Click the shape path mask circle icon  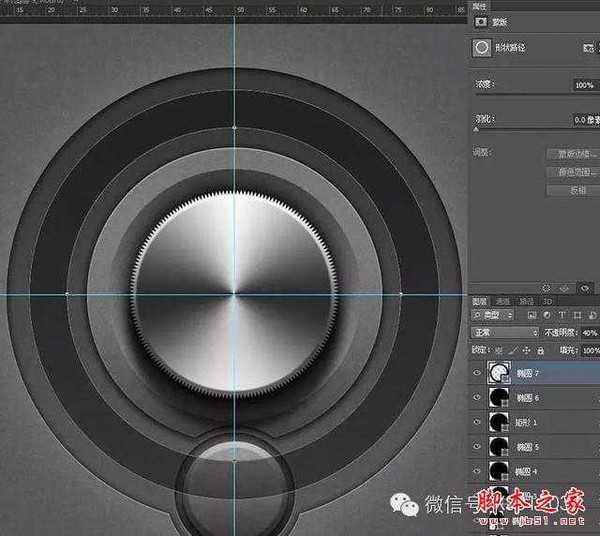(x=482, y=46)
